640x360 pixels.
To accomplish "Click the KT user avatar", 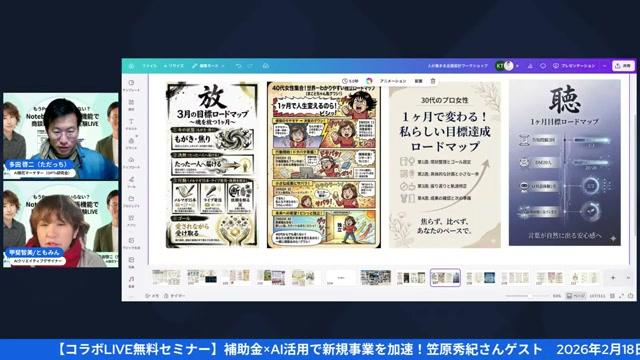I will point(500,66).
